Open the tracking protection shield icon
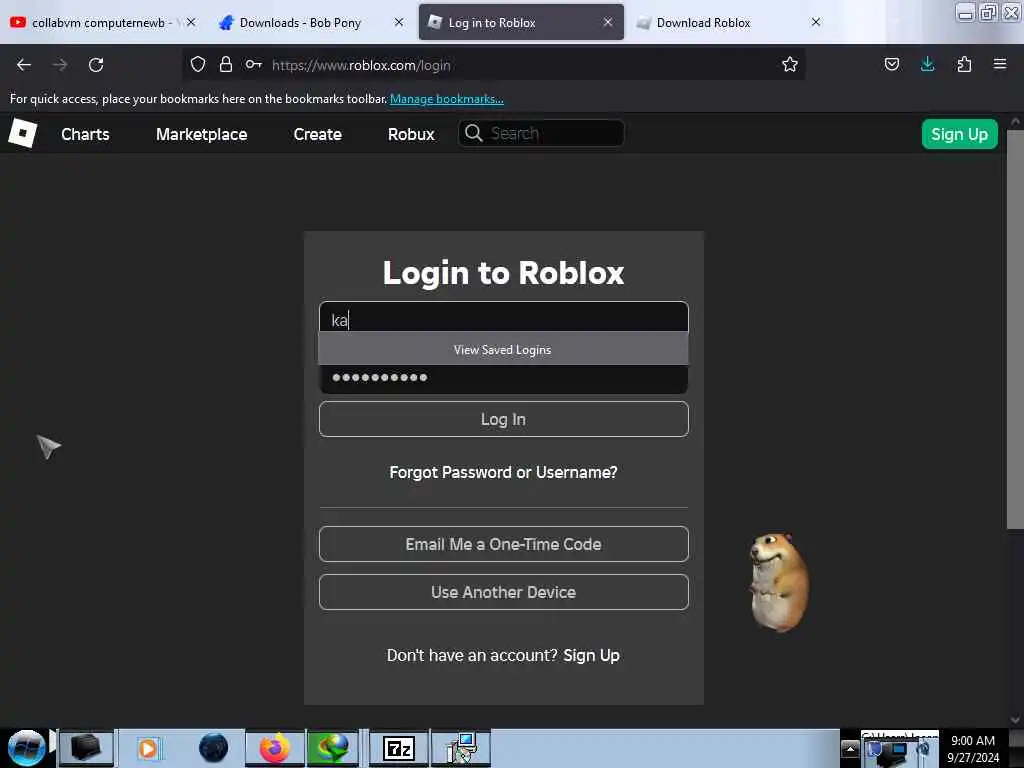Viewport: 1024px width, 768px height. pos(198,64)
